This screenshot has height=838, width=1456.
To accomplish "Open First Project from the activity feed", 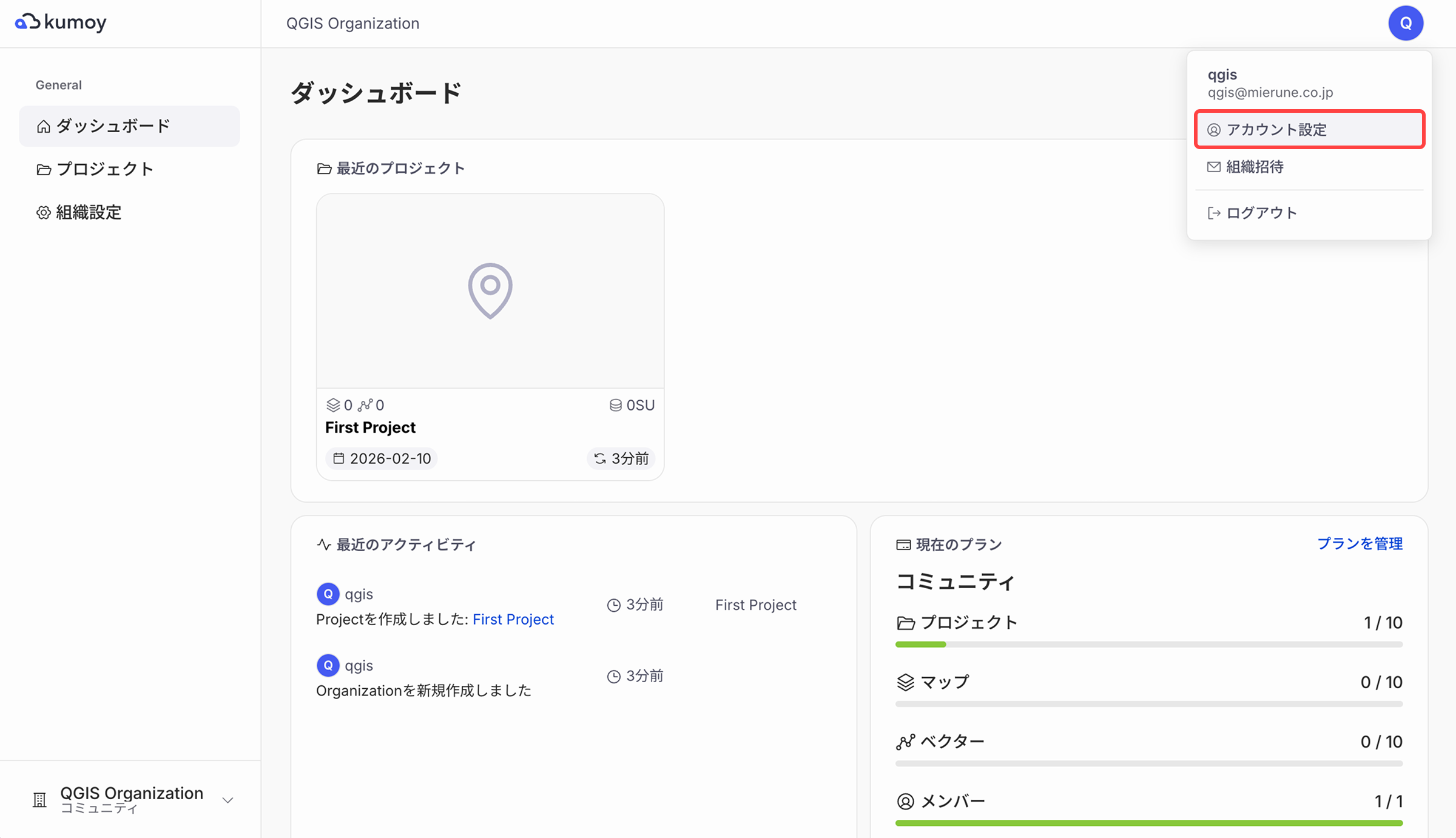I will (513, 619).
